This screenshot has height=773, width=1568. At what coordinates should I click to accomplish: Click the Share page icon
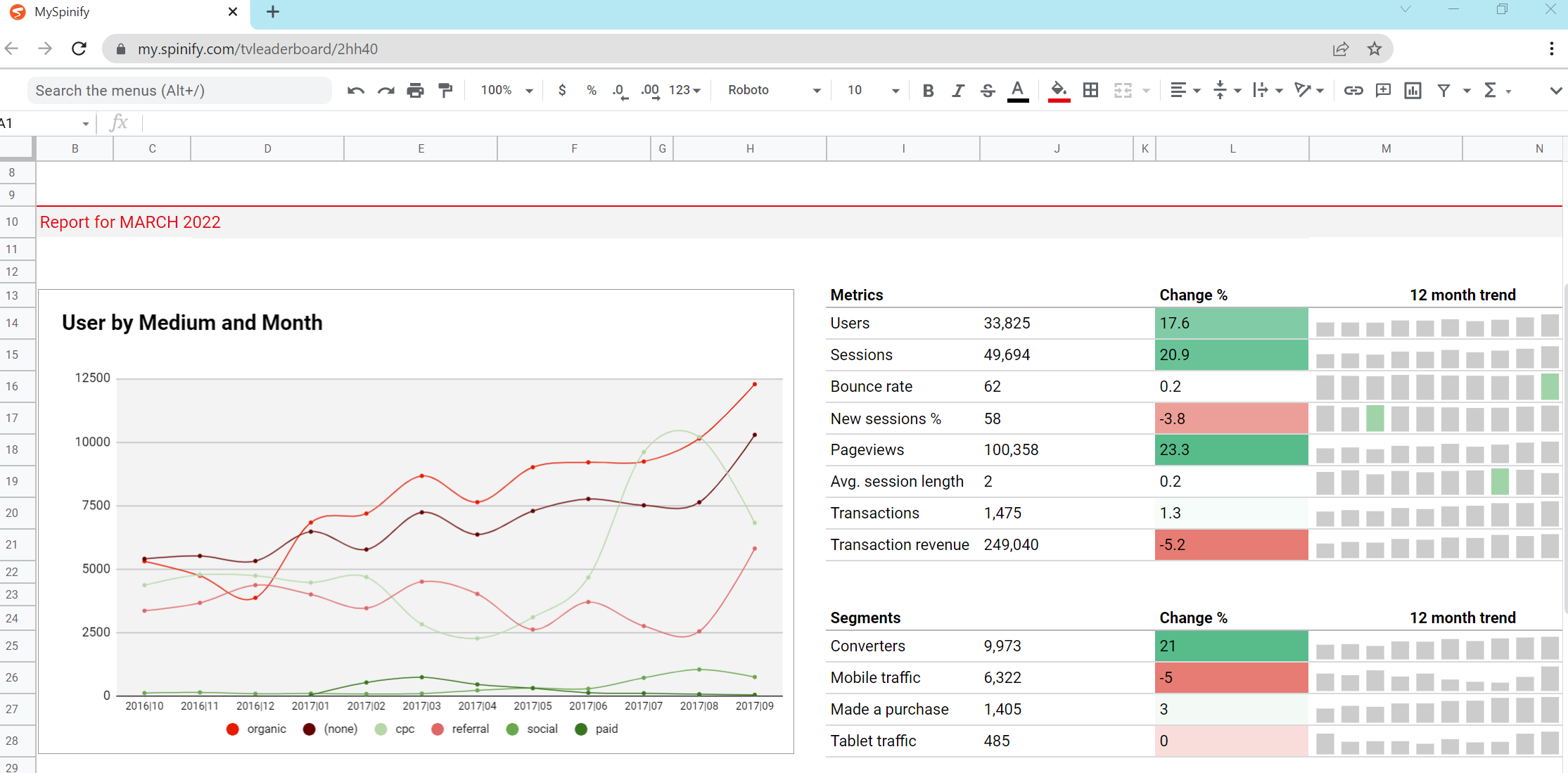1341,49
